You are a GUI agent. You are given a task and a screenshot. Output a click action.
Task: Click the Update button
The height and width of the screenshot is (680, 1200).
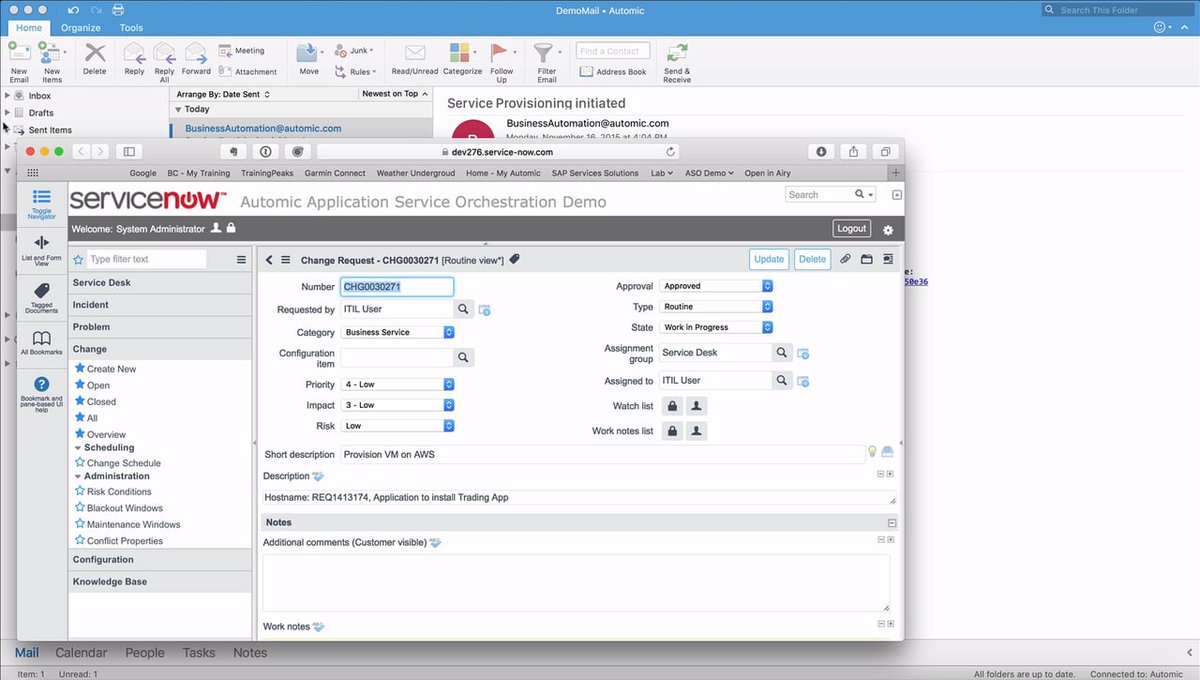768,259
